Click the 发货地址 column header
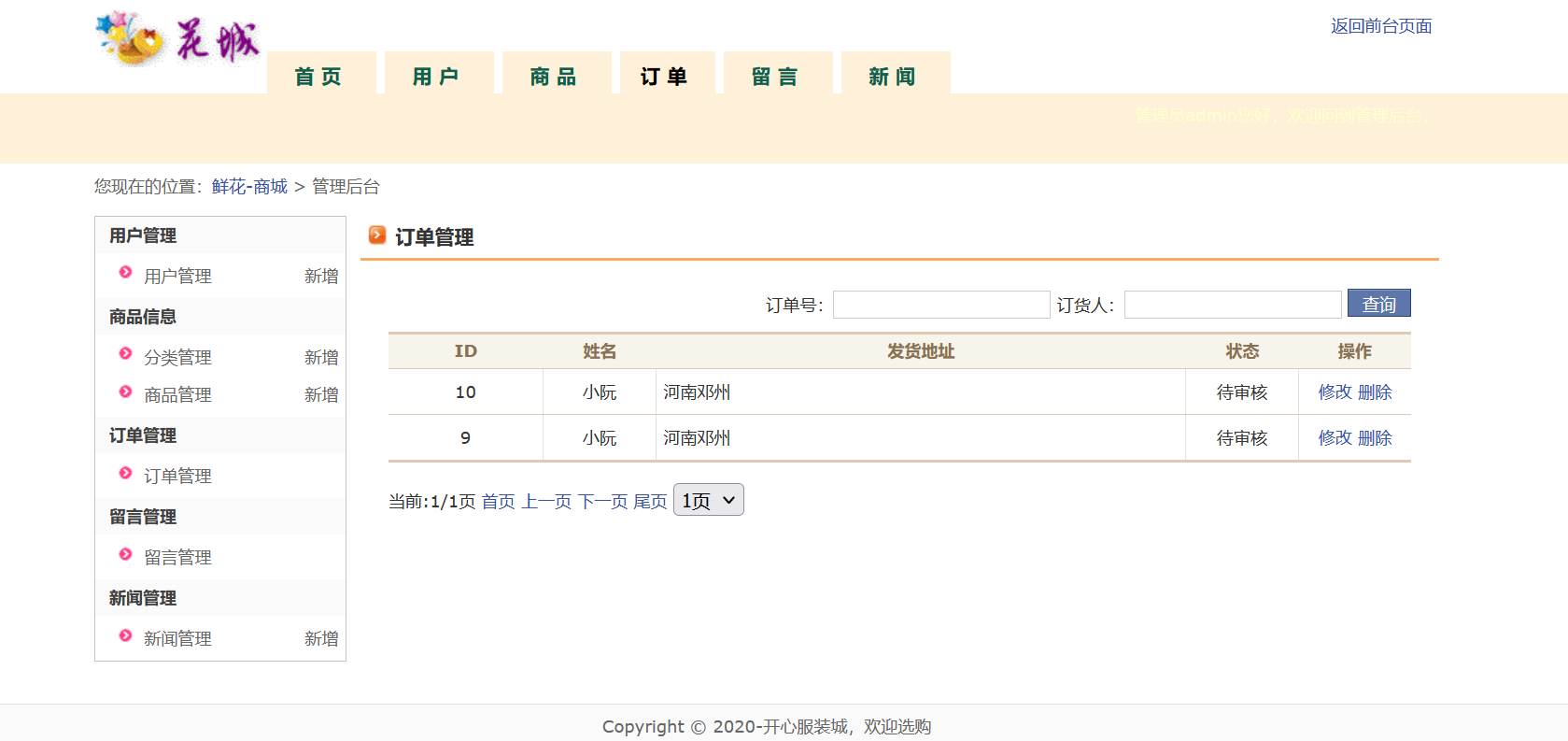The width and height of the screenshot is (1568, 741). click(921, 351)
